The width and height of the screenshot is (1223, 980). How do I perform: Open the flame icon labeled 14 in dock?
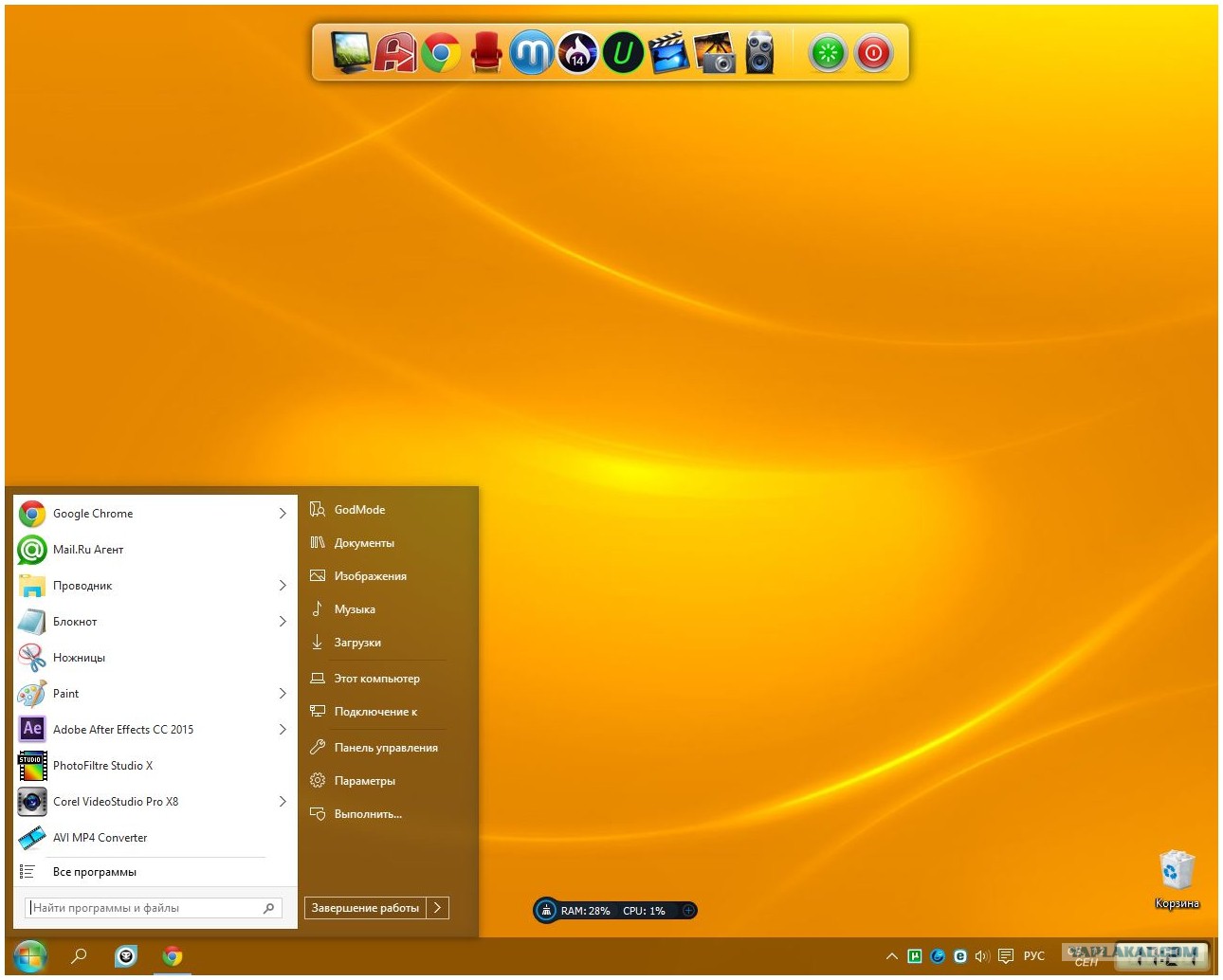(577, 52)
